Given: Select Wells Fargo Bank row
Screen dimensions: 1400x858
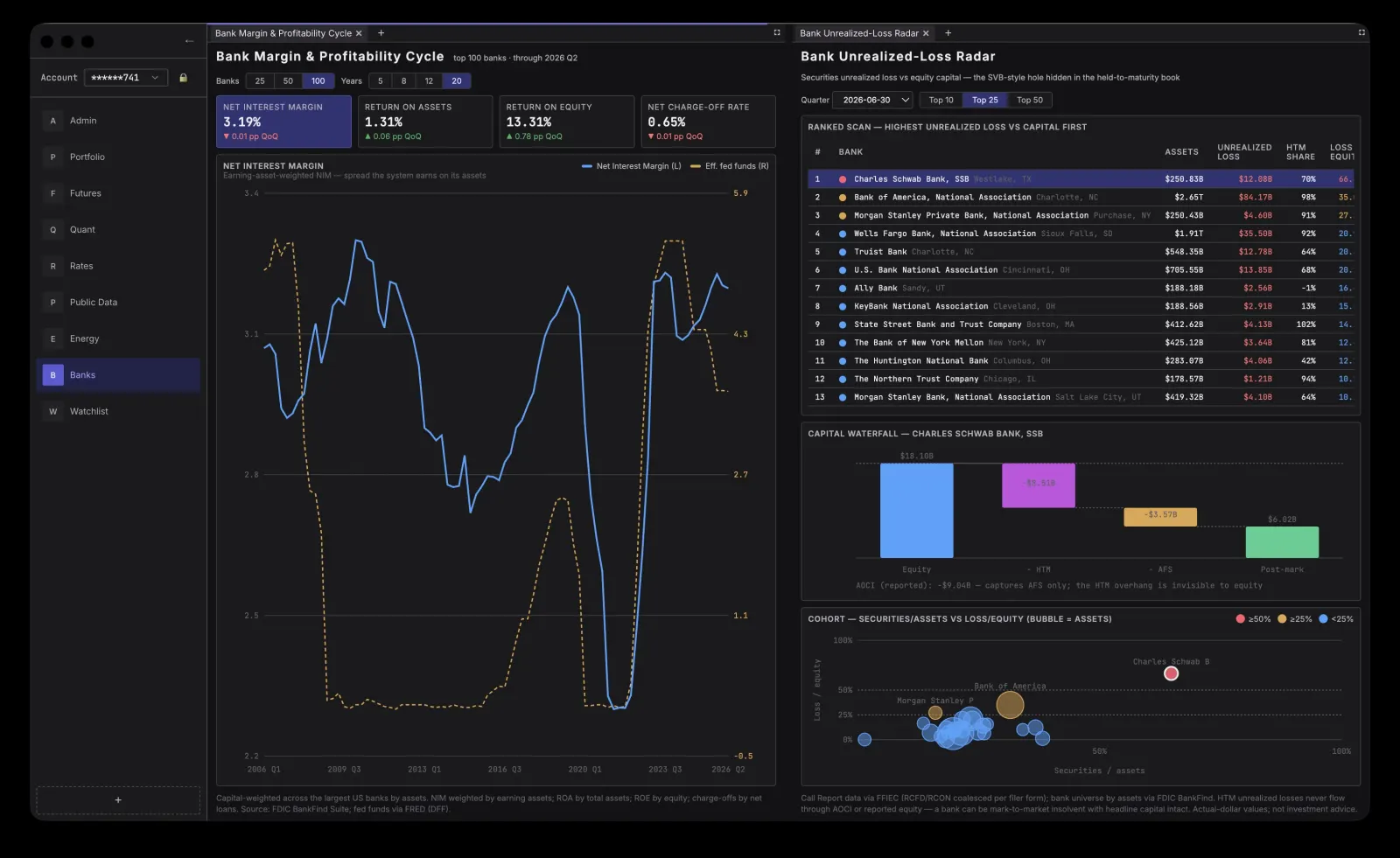Looking at the screenshot, I should tap(1081, 234).
